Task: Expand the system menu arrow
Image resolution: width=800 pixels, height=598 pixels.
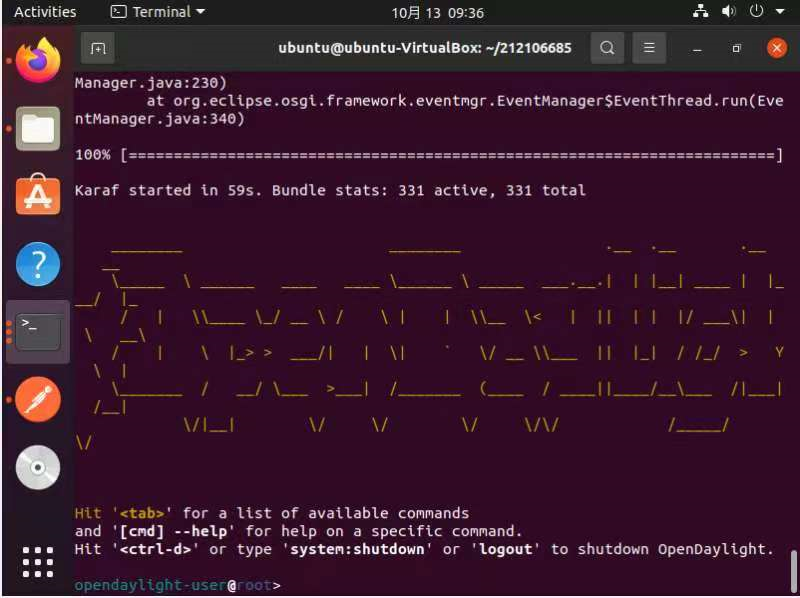Action: [780, 11]
